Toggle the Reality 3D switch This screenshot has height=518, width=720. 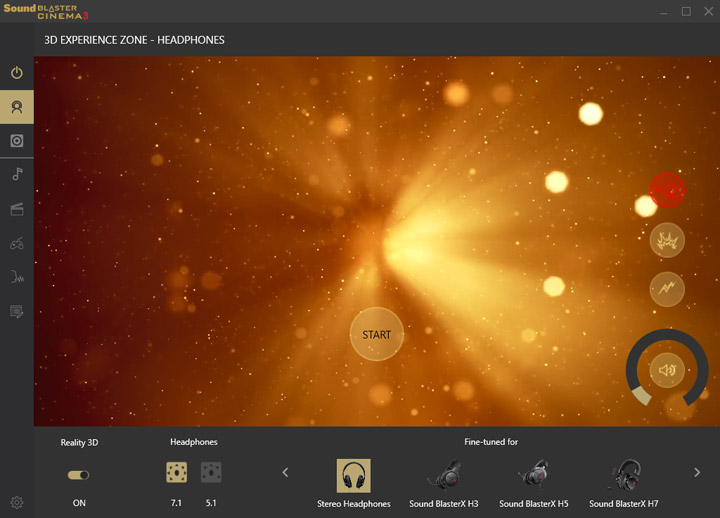click(x=79, y=475)
